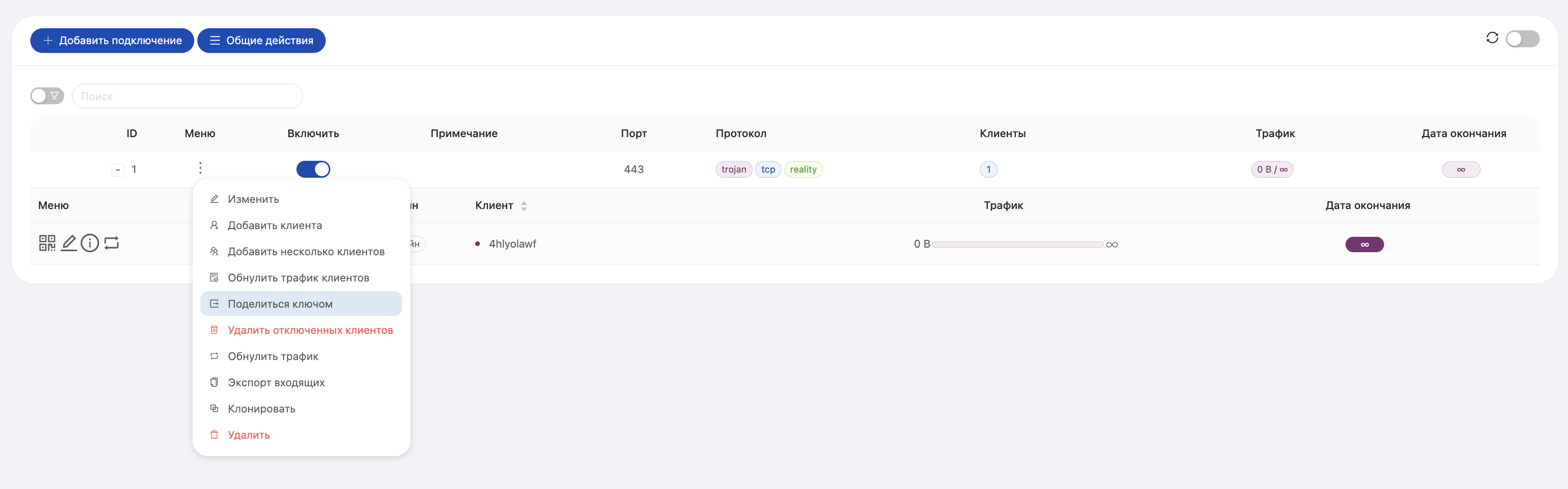The image size is (1568, 489).
Task: Click Удалить отключенных клиентов
Action: tap(310, 330)
